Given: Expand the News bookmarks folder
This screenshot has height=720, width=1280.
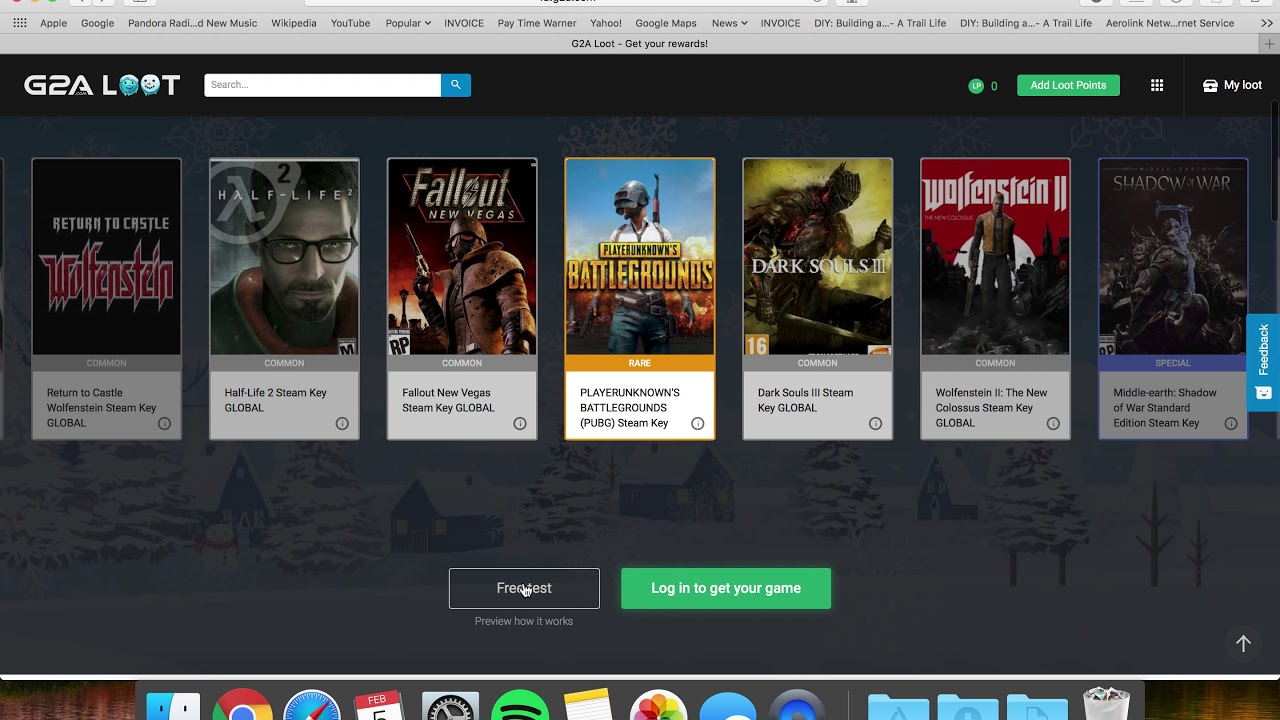Looking at the screenshot, I should coord(729,23).
